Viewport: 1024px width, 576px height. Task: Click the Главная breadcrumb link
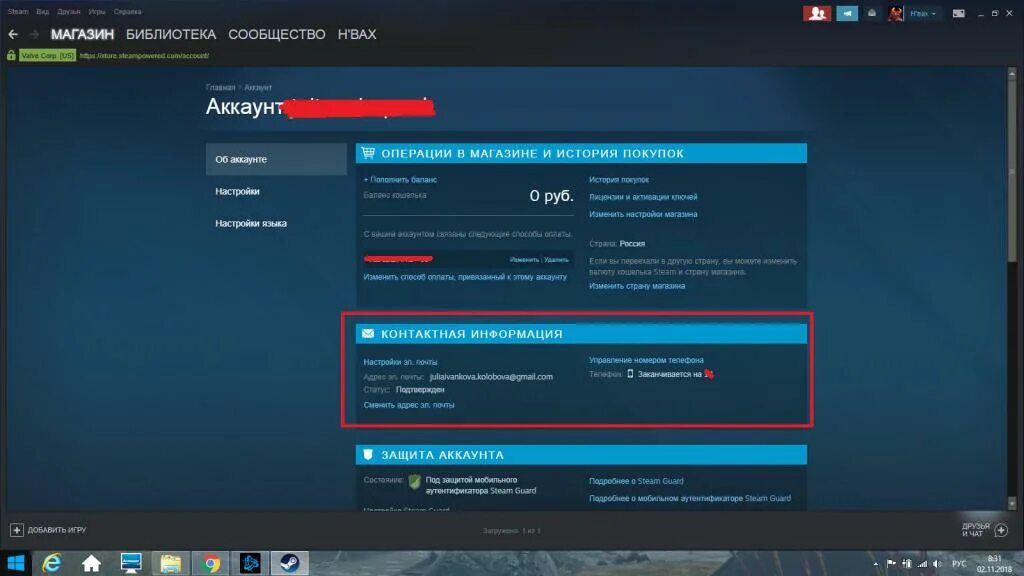pos(220,87)
